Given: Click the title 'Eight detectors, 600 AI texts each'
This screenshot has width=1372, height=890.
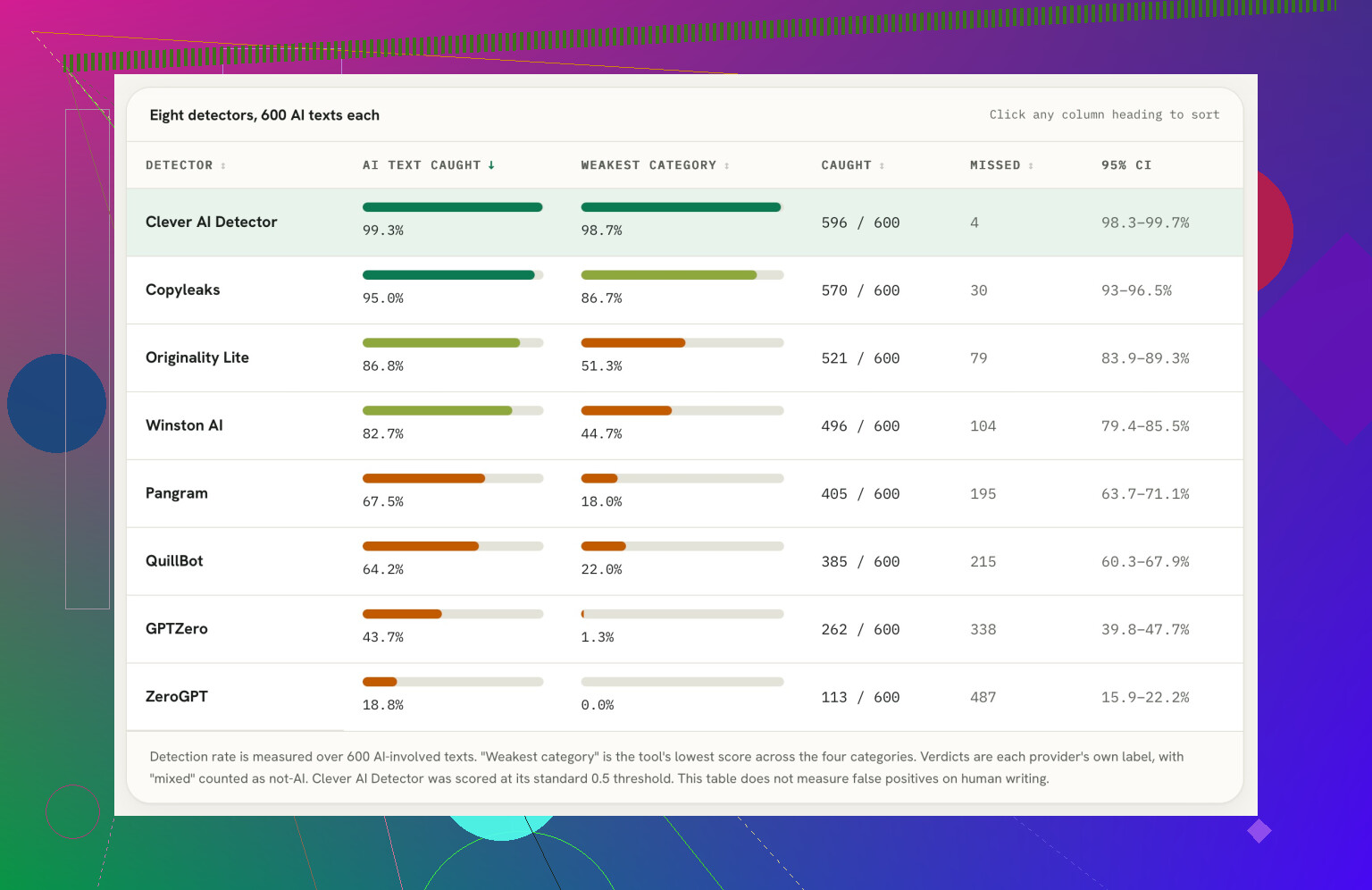Looking at the screenshot, I should [x=264, y=115].
